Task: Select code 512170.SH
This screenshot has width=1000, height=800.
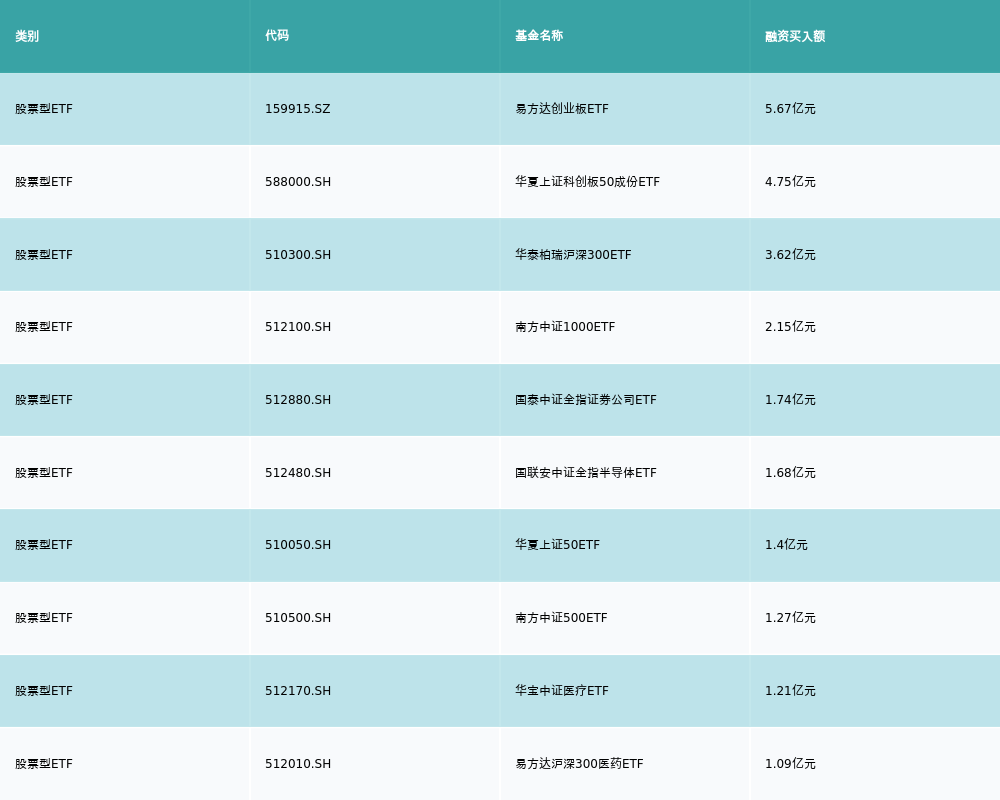Action: [298, 691]
